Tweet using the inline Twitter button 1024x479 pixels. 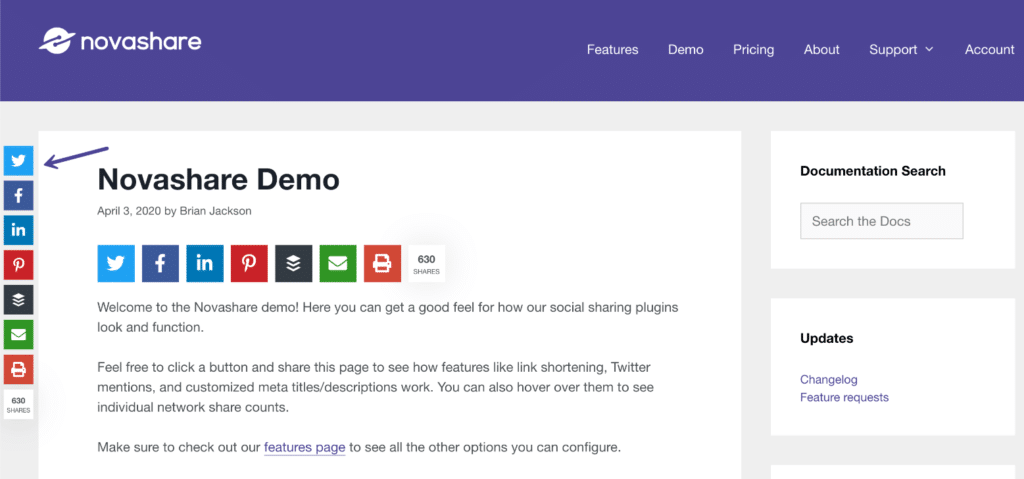coord(116,263)
